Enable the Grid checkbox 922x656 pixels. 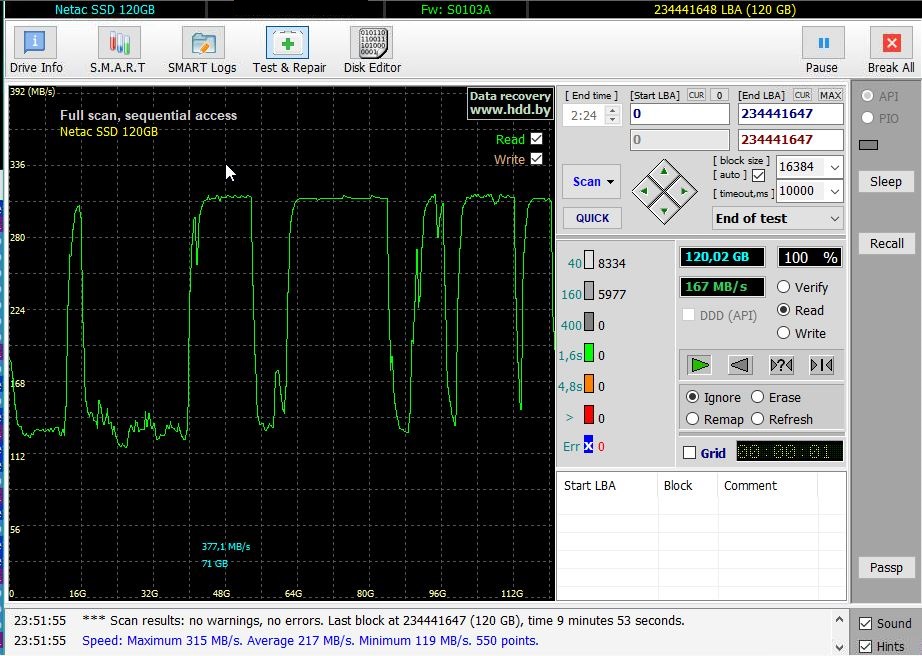point(689,453)
